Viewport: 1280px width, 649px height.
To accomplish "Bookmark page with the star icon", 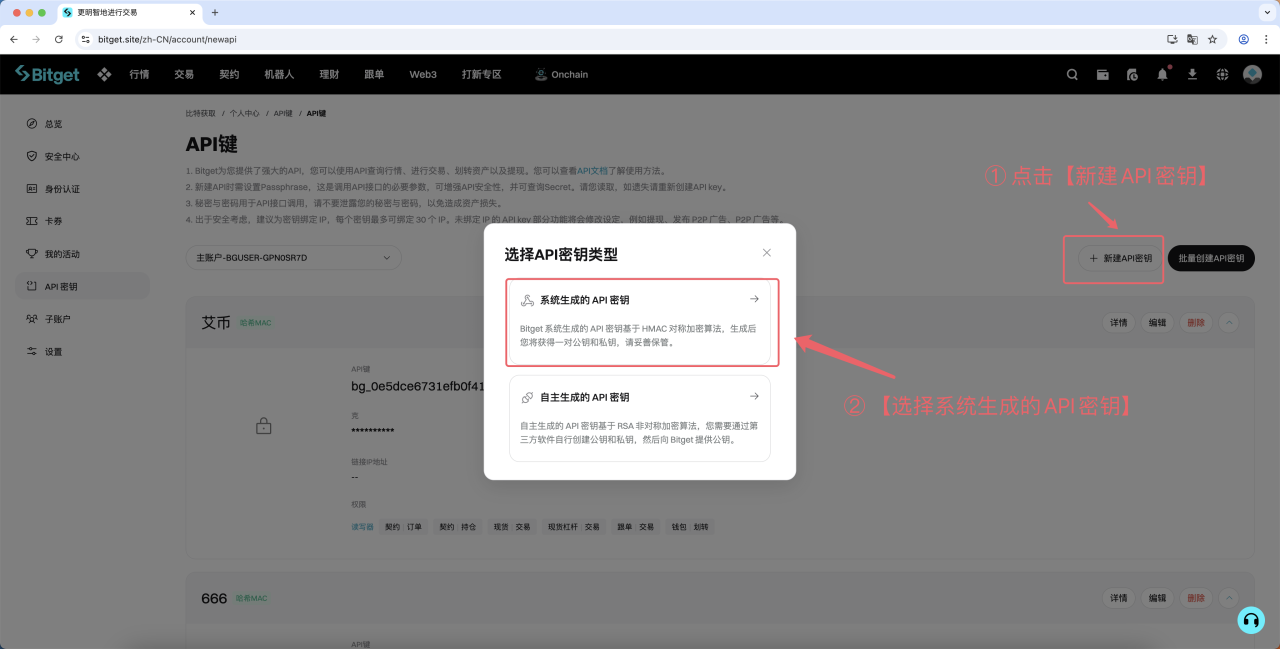I will [x=1212, y=39].
